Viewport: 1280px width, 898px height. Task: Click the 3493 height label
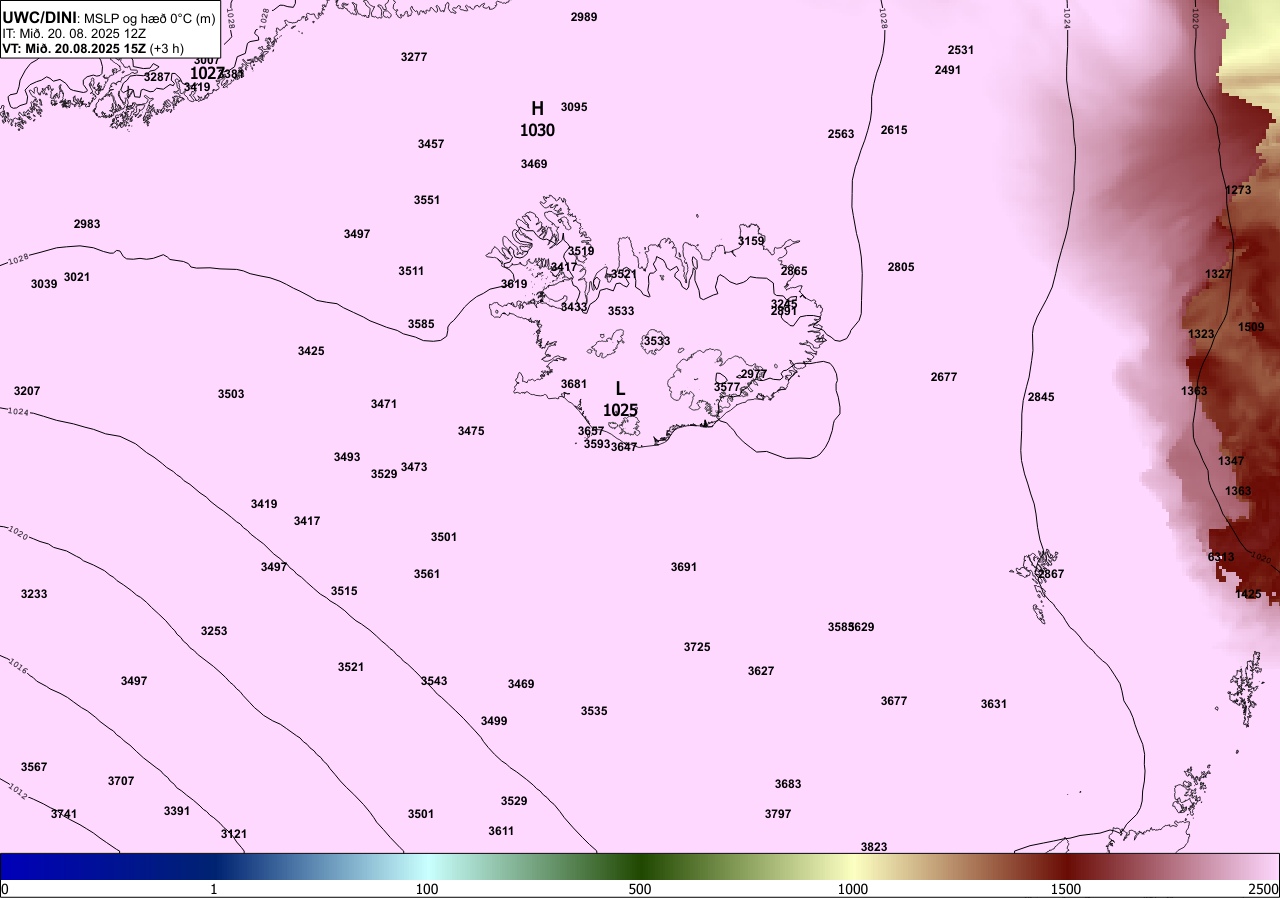click(x=347, y=457)
